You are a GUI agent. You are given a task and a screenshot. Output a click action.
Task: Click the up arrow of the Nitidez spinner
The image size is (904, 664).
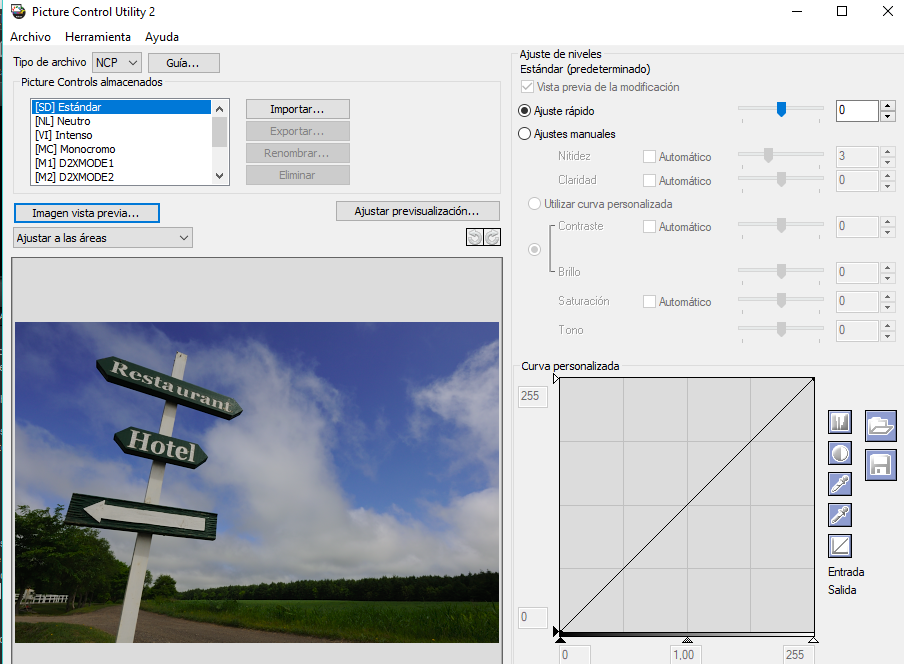[888, 152]
